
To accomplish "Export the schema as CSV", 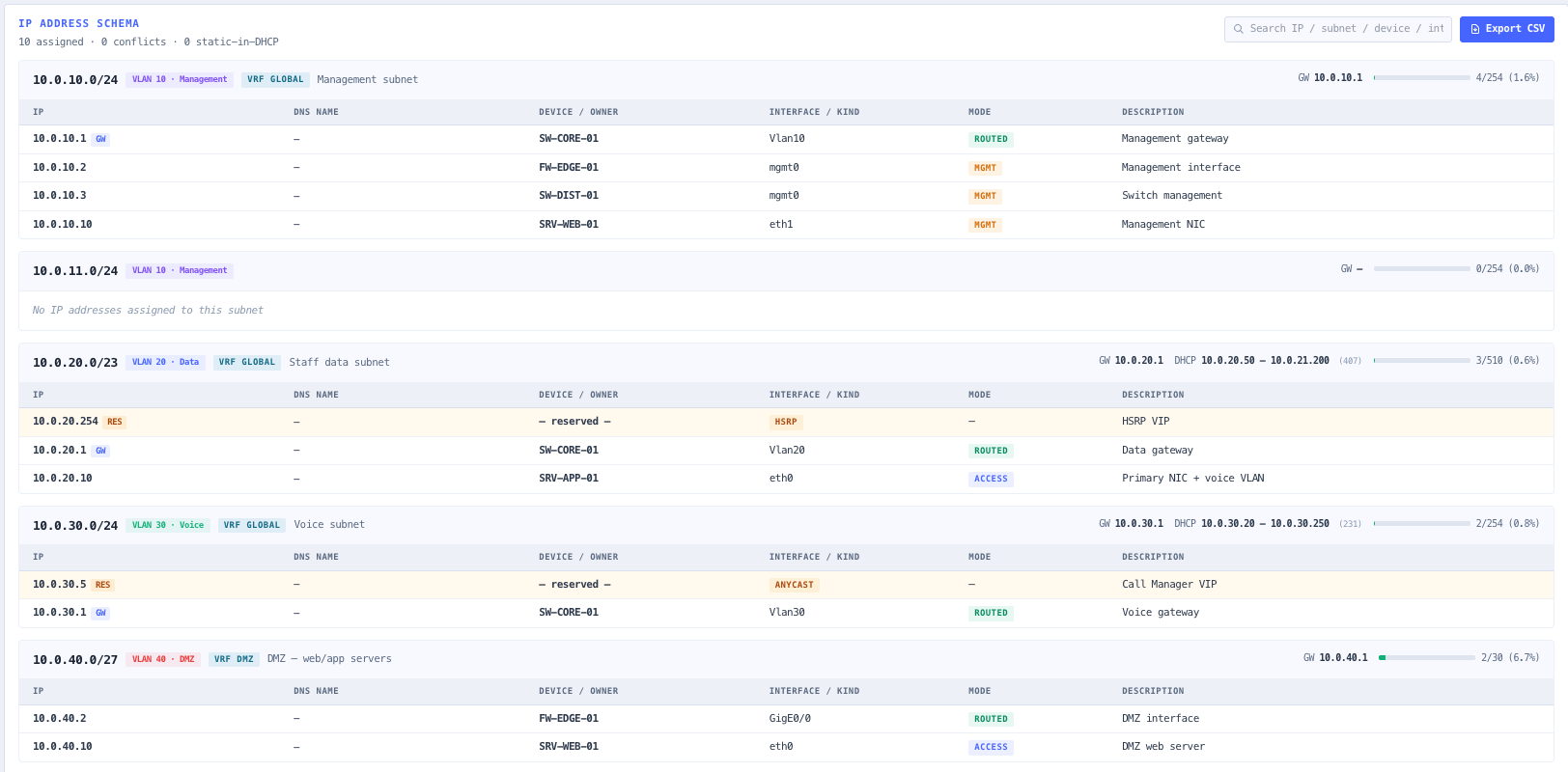I will (x=1506, y=29).
